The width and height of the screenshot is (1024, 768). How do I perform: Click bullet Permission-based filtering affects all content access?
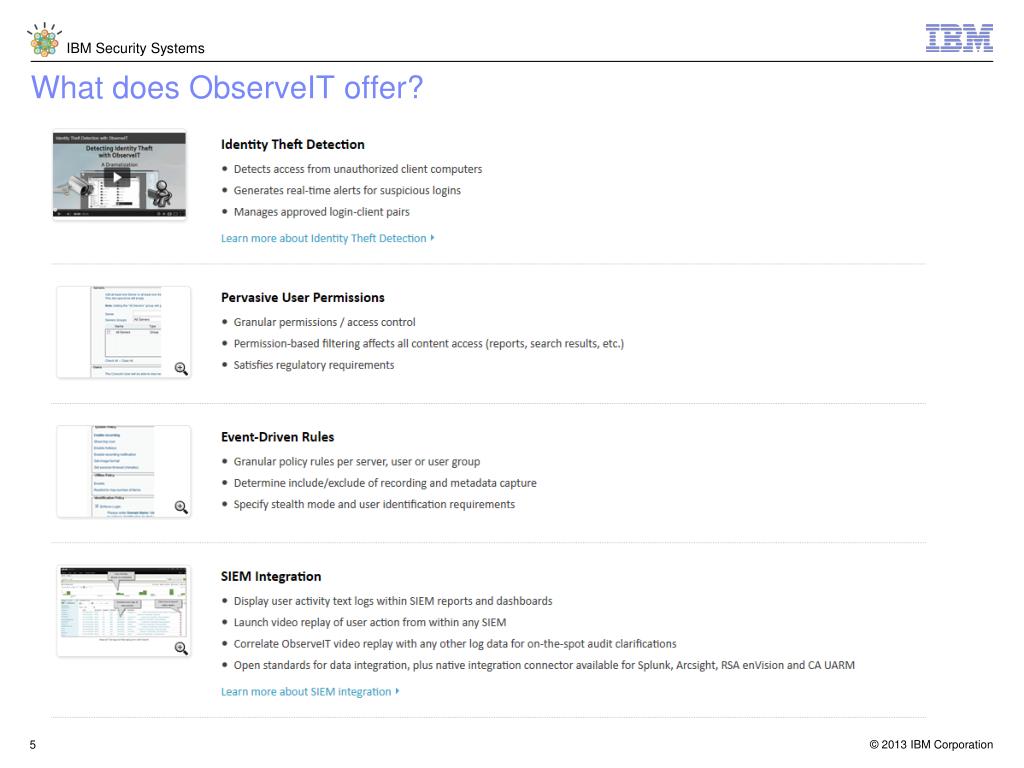click(x=428, y=344)
